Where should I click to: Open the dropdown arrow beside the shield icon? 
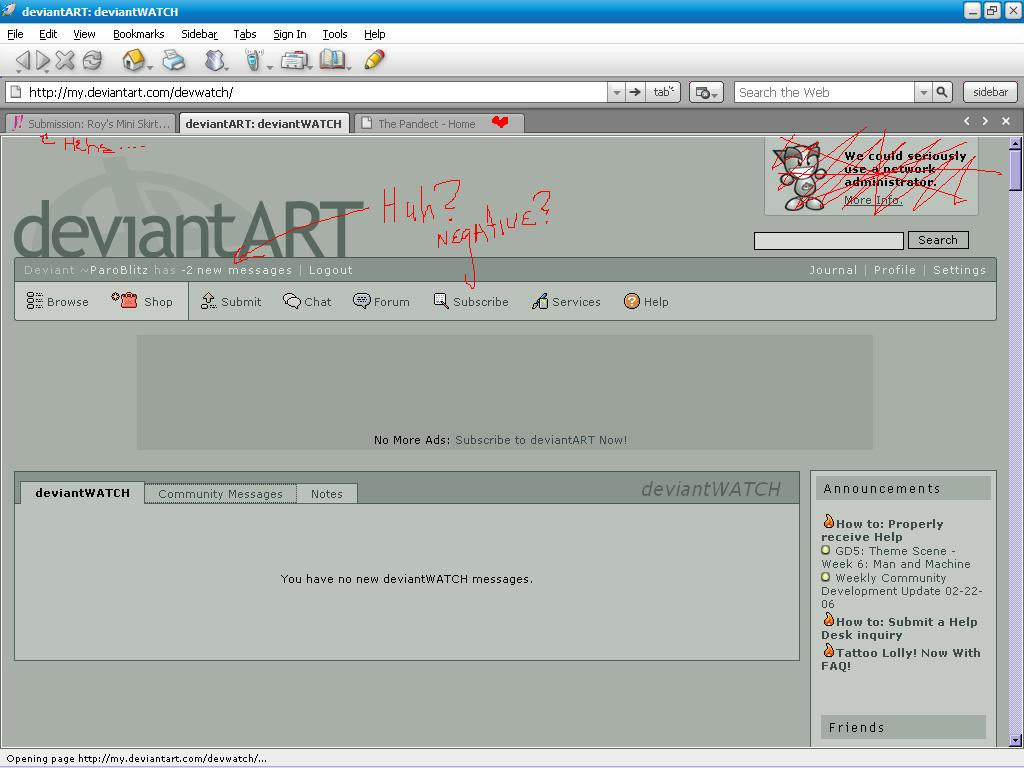tap(226, 67)
